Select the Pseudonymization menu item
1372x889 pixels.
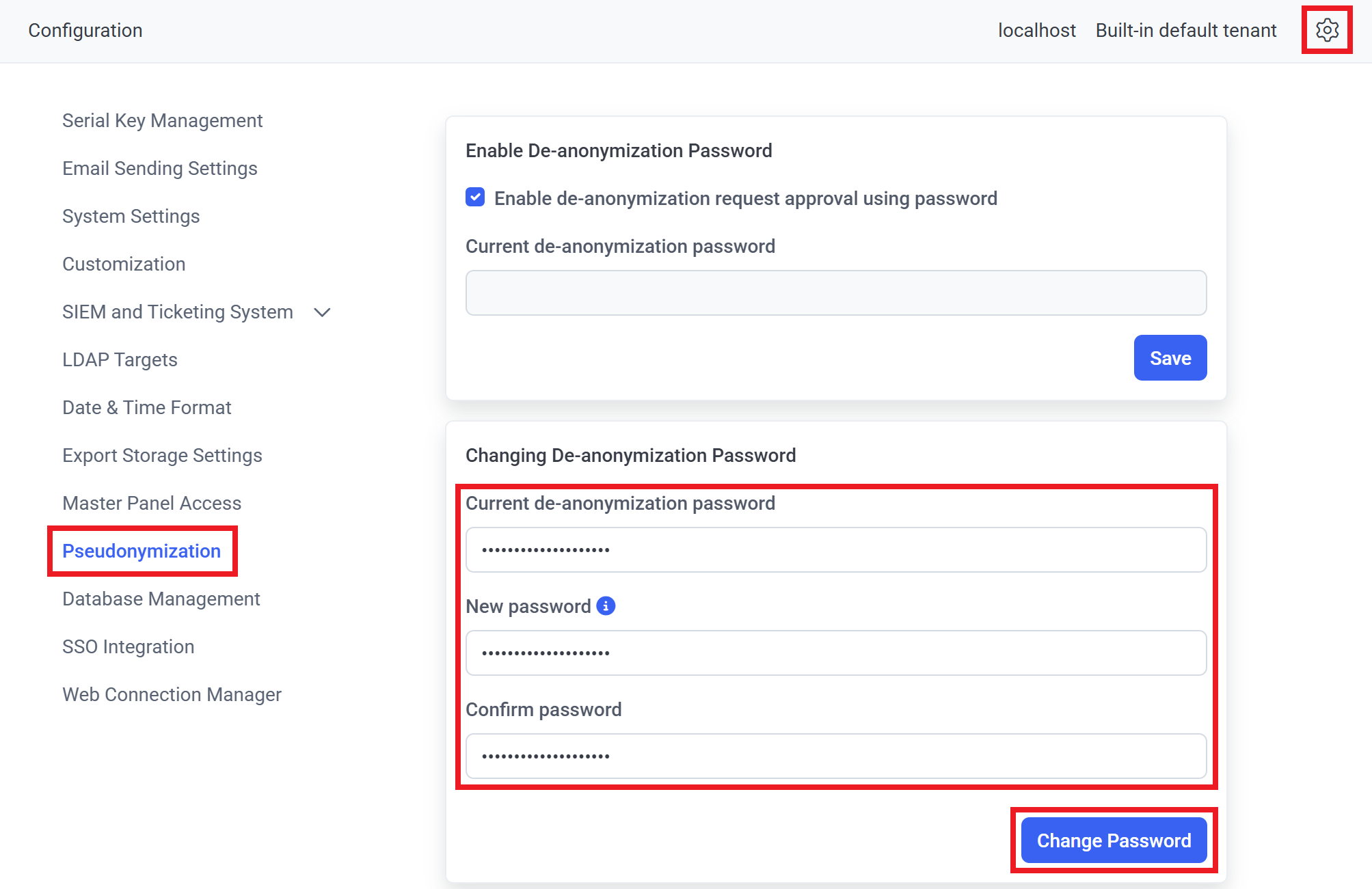pos(142,551)
